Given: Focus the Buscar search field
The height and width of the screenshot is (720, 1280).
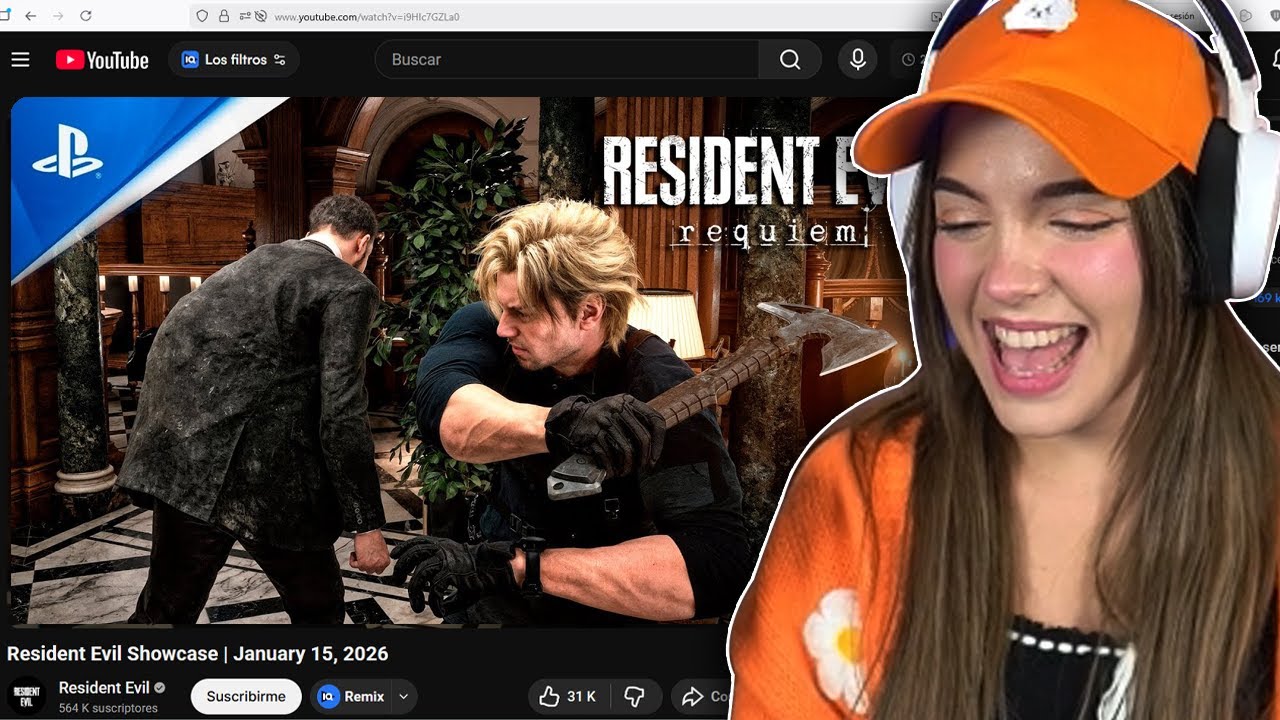Looking at the screenshot, I should click(x=566, y=60).
